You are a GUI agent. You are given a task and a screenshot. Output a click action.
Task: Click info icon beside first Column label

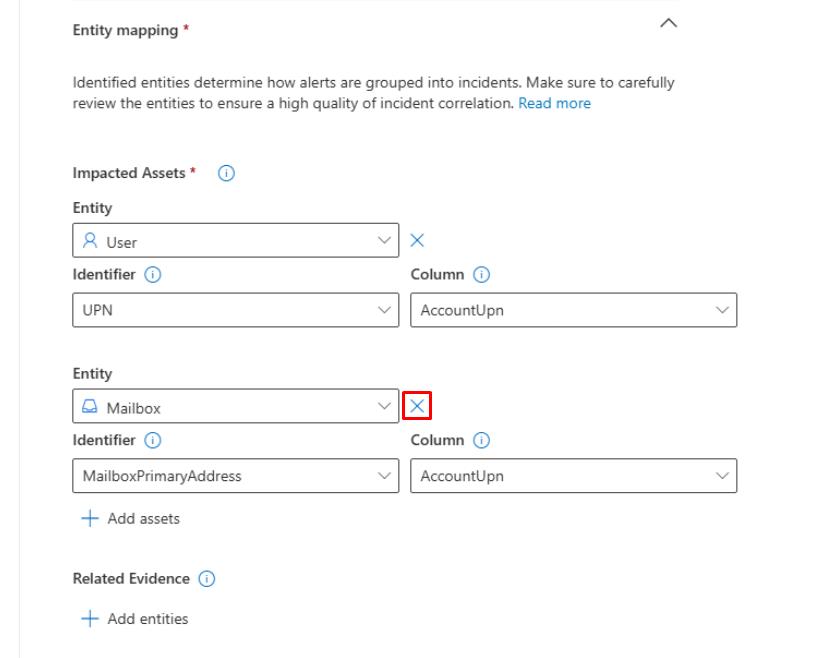pyautogui.click(x=482, y=274)
